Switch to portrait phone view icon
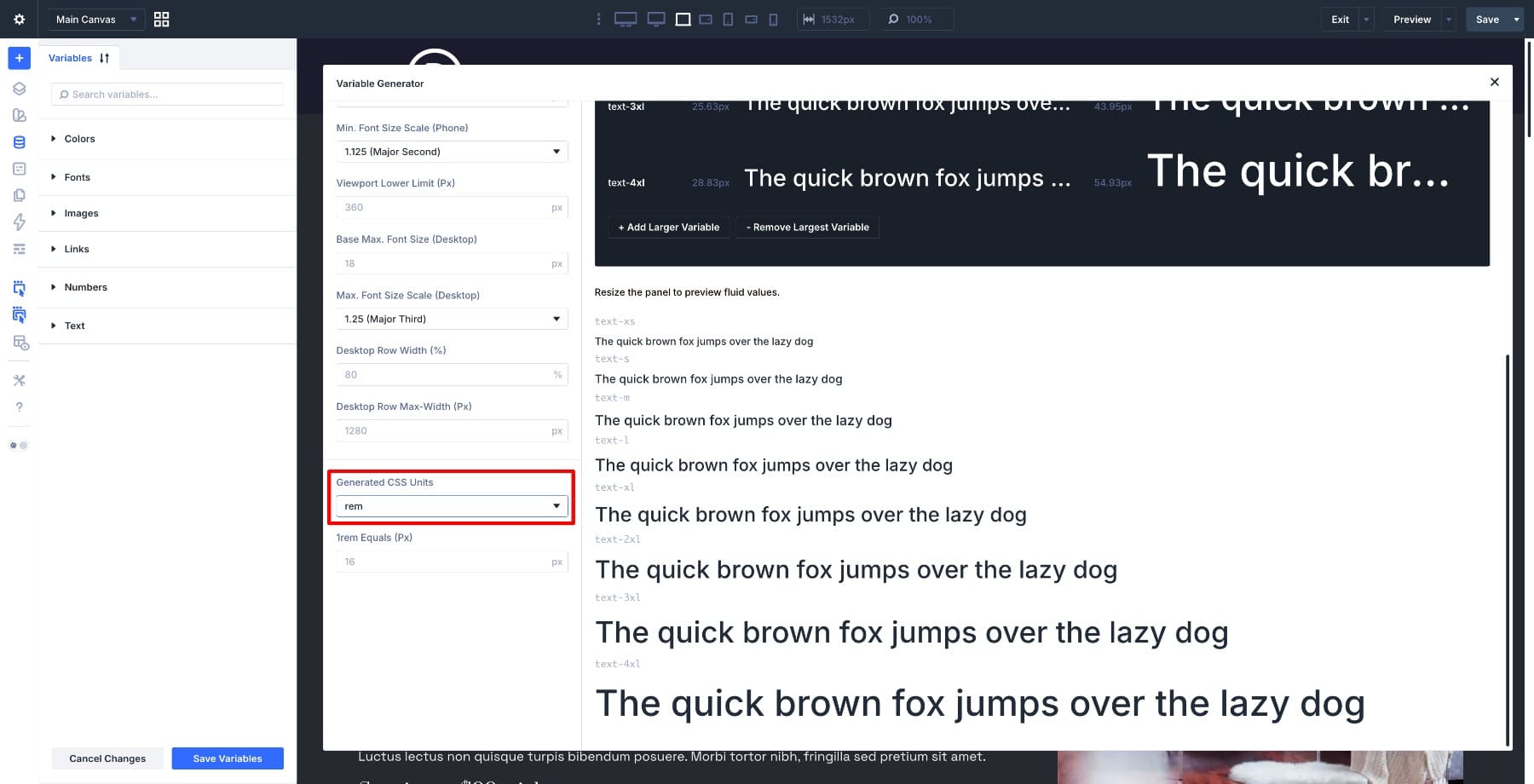This screenshot has width=1534, height=784. [773, 19]
